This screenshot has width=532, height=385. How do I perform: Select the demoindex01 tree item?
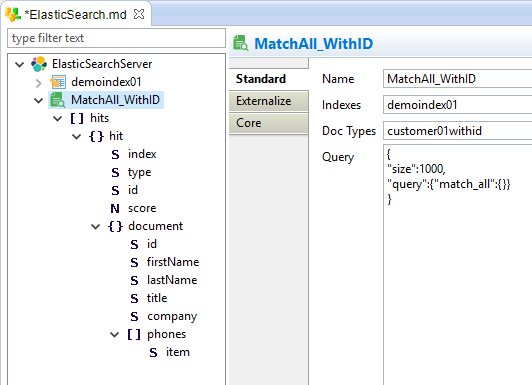pos(106,82)
